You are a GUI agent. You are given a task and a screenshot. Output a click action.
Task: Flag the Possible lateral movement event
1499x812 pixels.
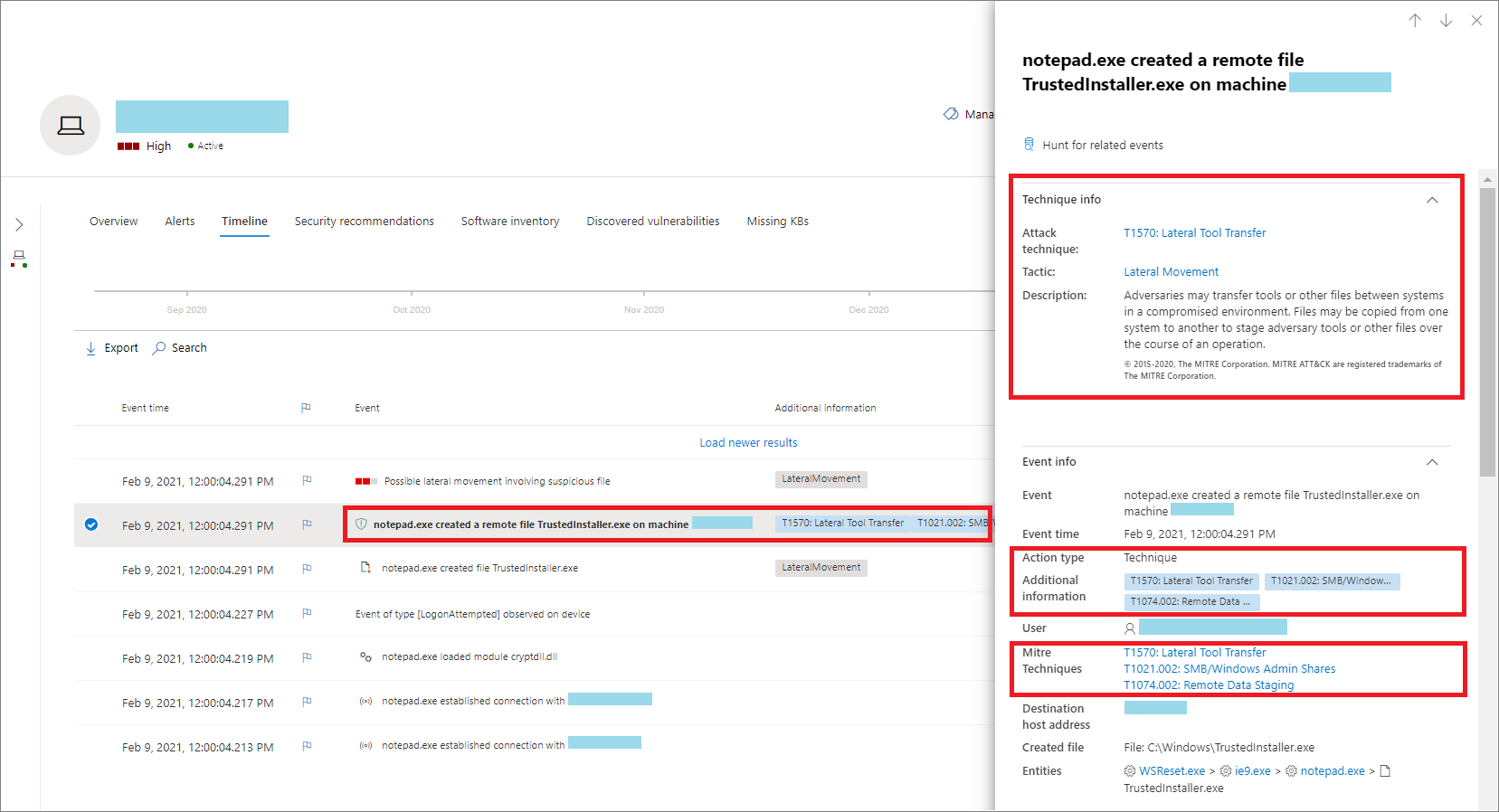[x=307, y=480]
